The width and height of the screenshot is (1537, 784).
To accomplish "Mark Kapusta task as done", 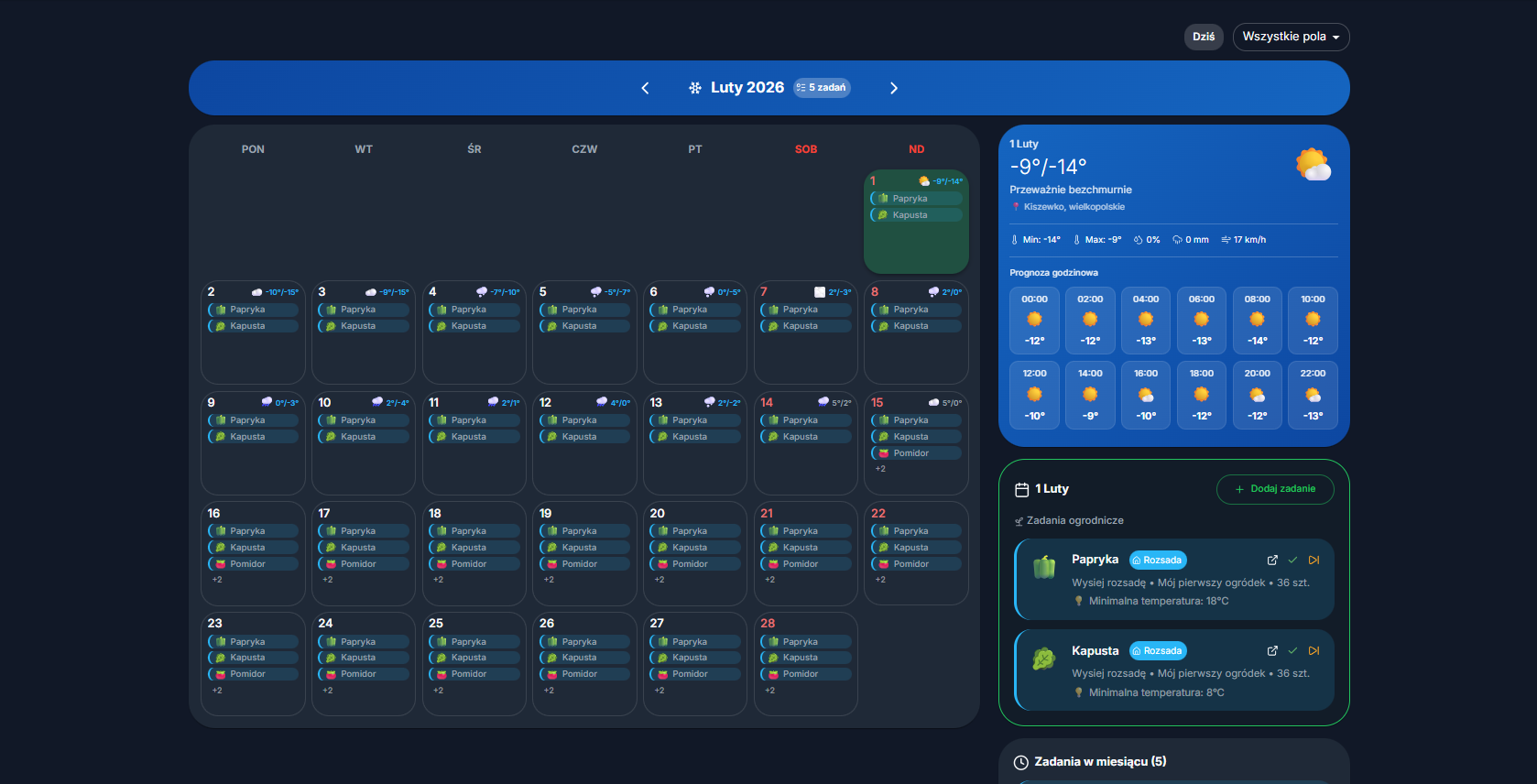I will click(x=1292, y=651).
